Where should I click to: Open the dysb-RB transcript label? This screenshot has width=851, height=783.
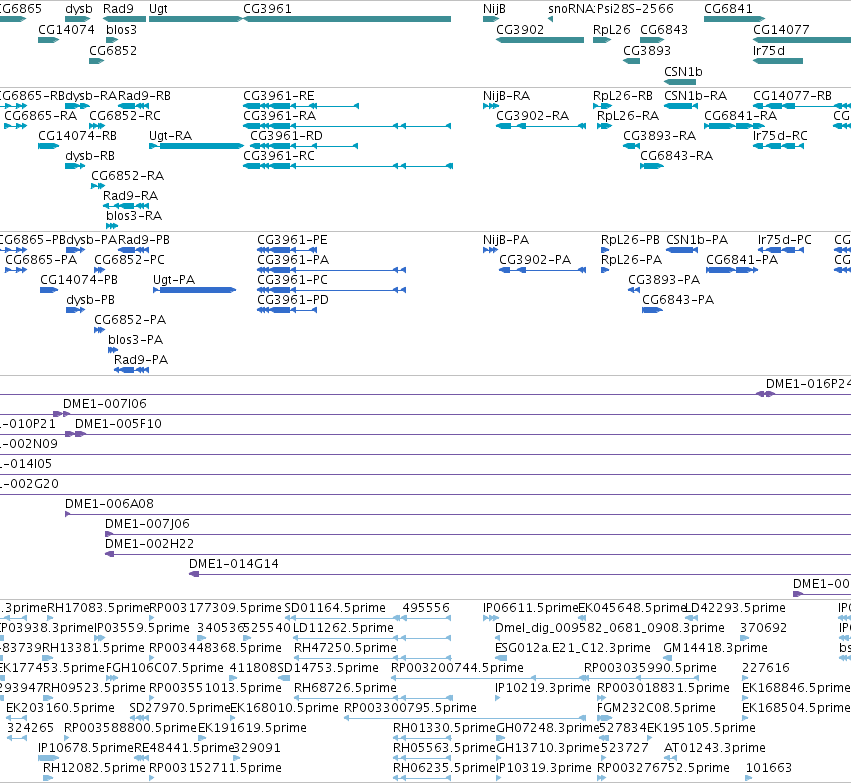[x=90, y=156]
